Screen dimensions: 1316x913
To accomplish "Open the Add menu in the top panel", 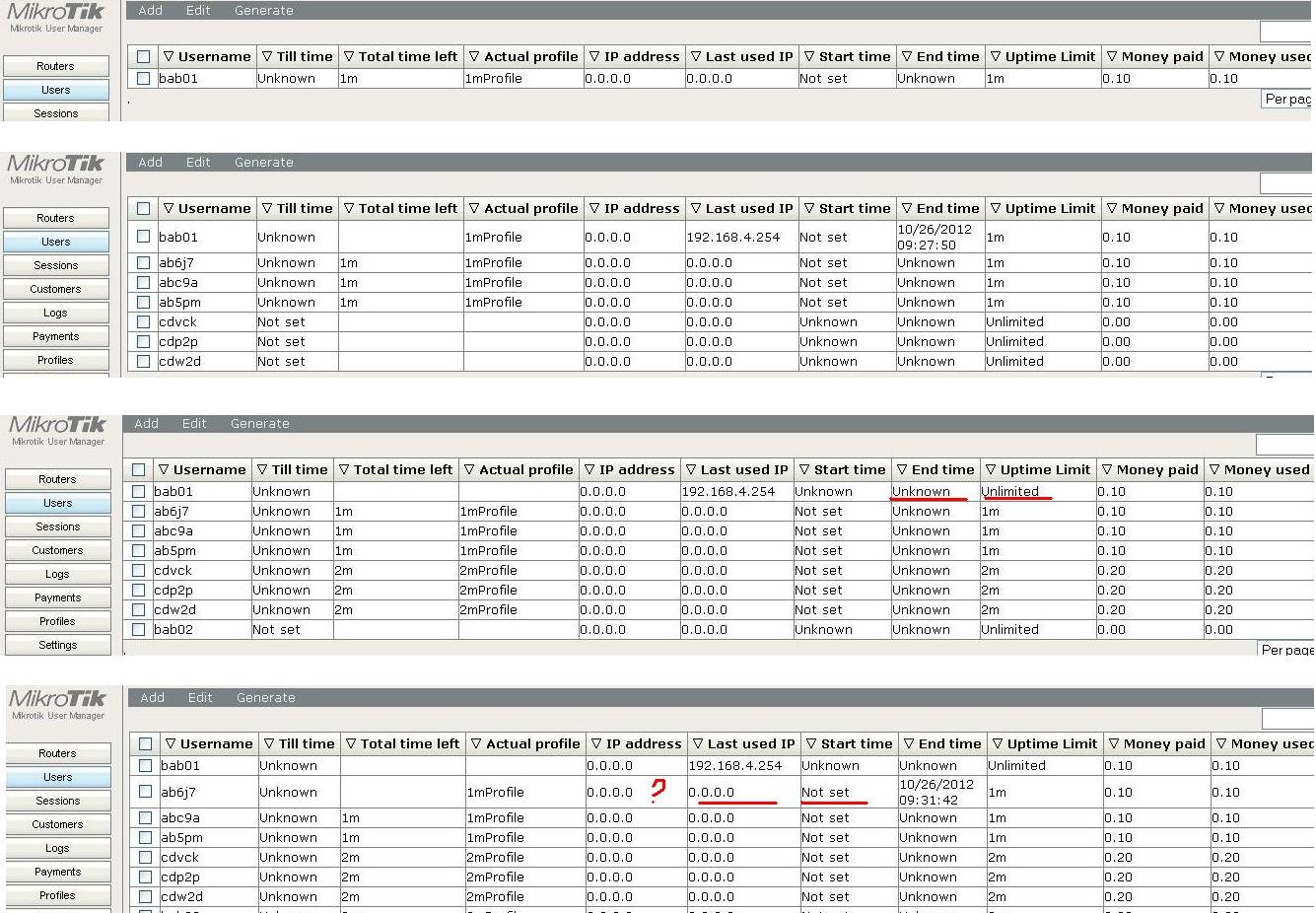I will 150,10.
